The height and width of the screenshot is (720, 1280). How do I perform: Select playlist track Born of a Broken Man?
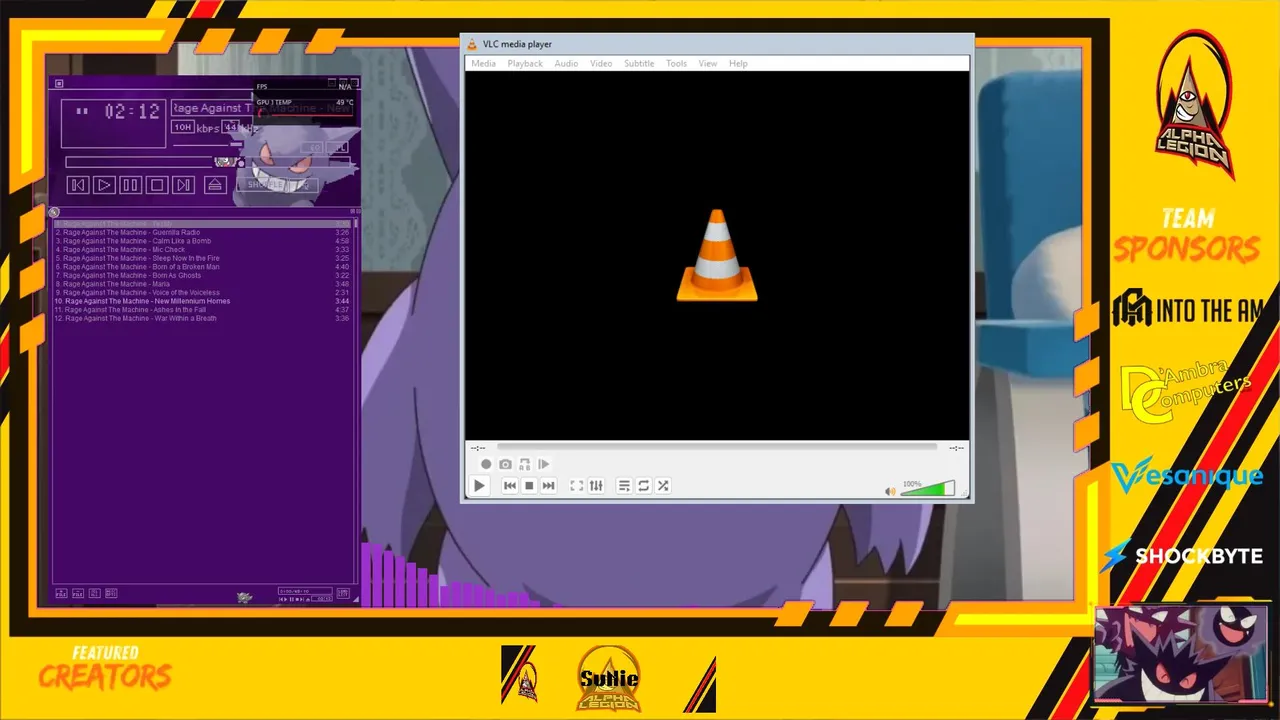[202, 267]
